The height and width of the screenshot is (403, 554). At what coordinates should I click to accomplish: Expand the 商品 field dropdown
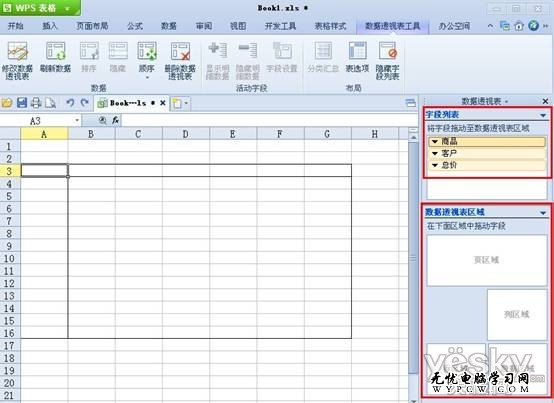pyautogui.click(x=435, y=142)
